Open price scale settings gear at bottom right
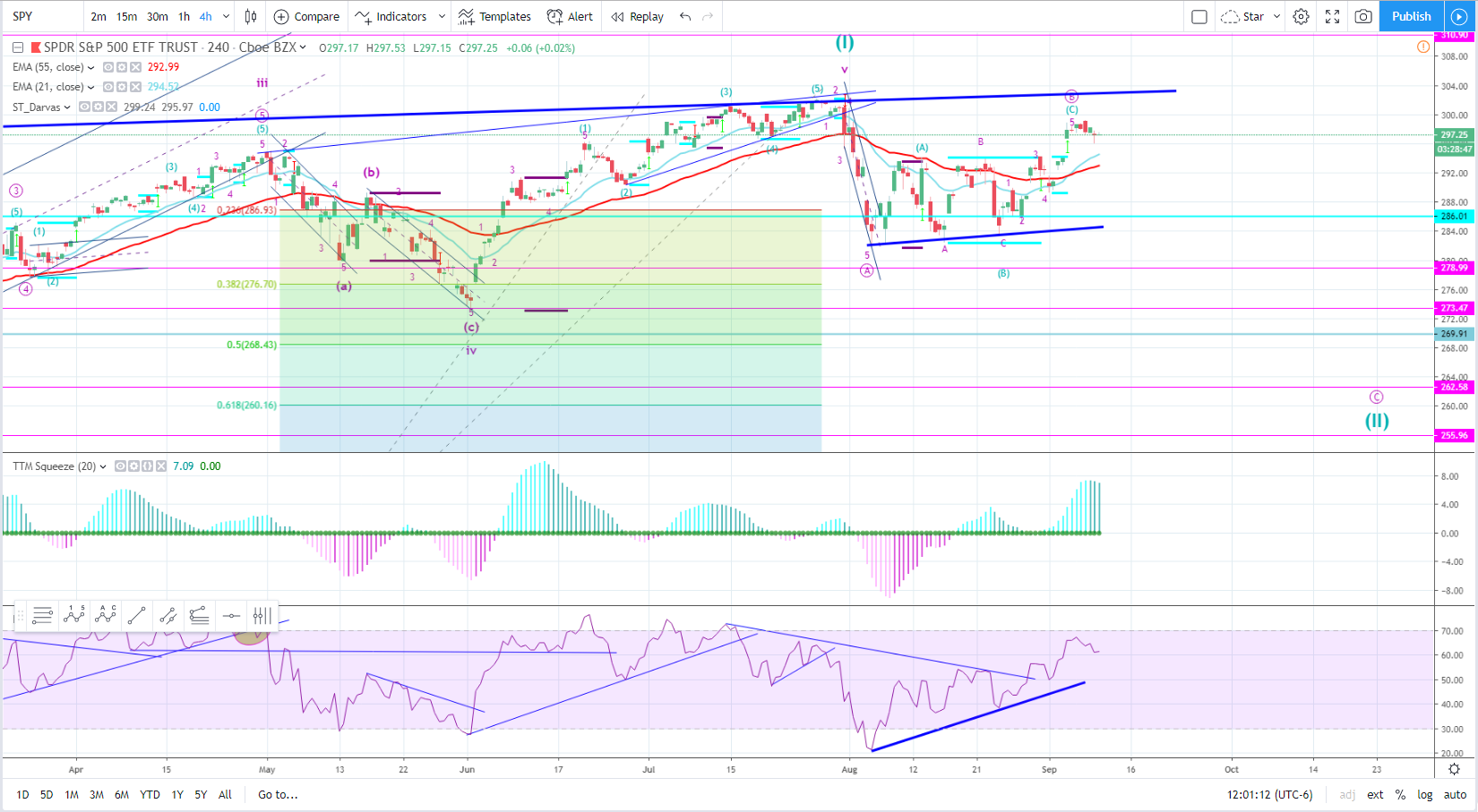The image size is (1478, 812). [x=1455, y=770]
